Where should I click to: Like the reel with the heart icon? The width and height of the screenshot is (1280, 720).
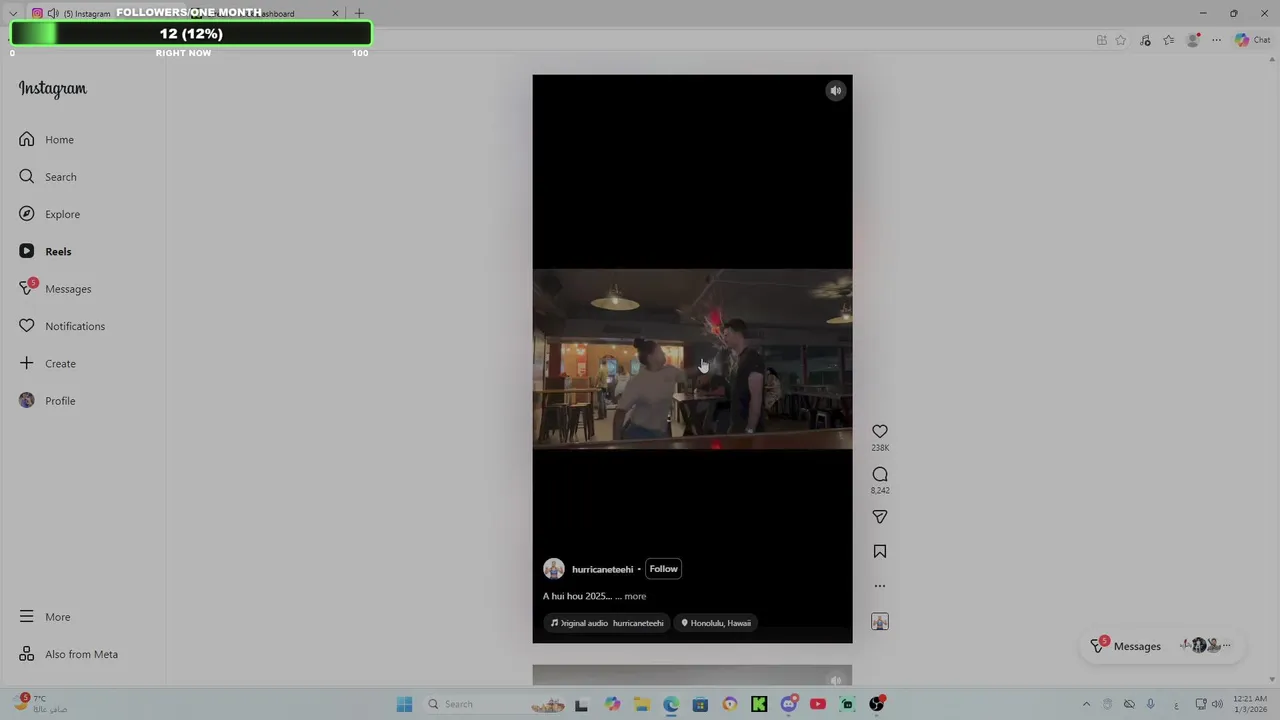click(x=880, y=432)
